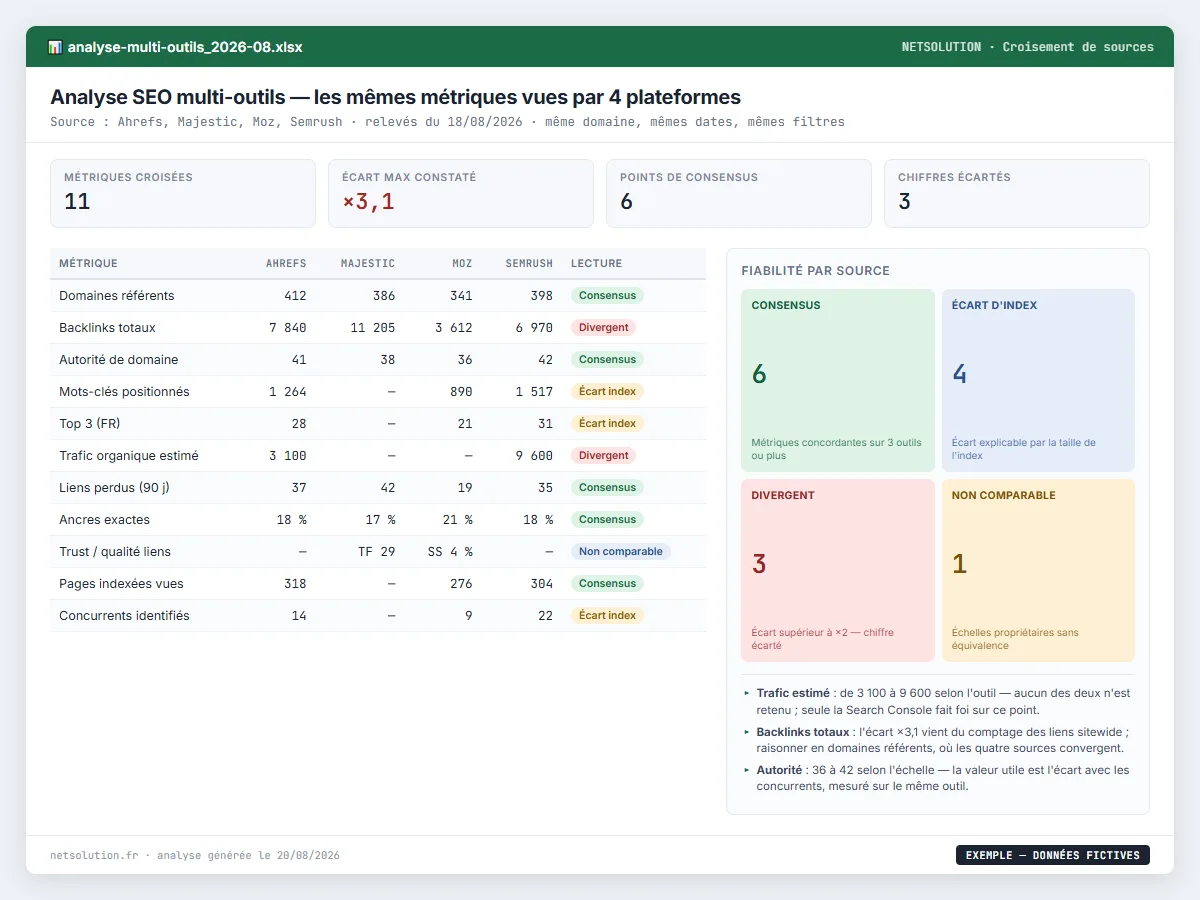This screenshot has width=1200, height=900.
Task: Click the spreadsheet file icon in header
Action: pos(55,47)
